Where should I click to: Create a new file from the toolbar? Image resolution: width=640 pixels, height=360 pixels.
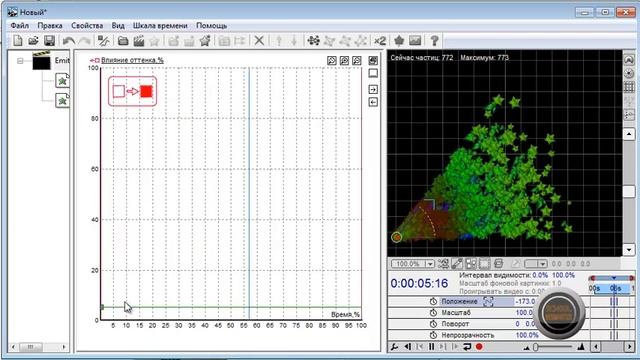18,40
